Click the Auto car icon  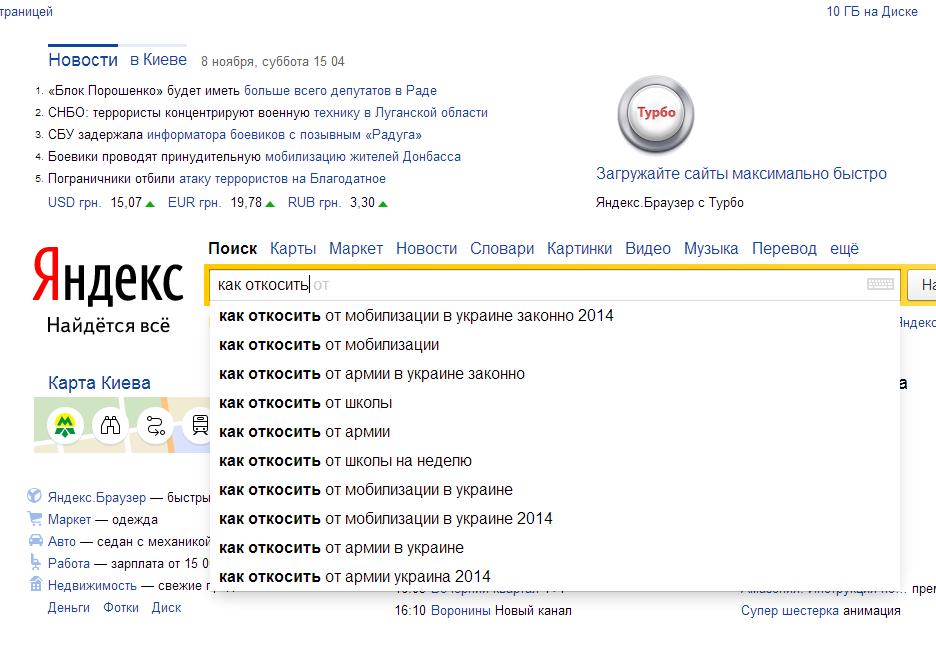[35, 540]
